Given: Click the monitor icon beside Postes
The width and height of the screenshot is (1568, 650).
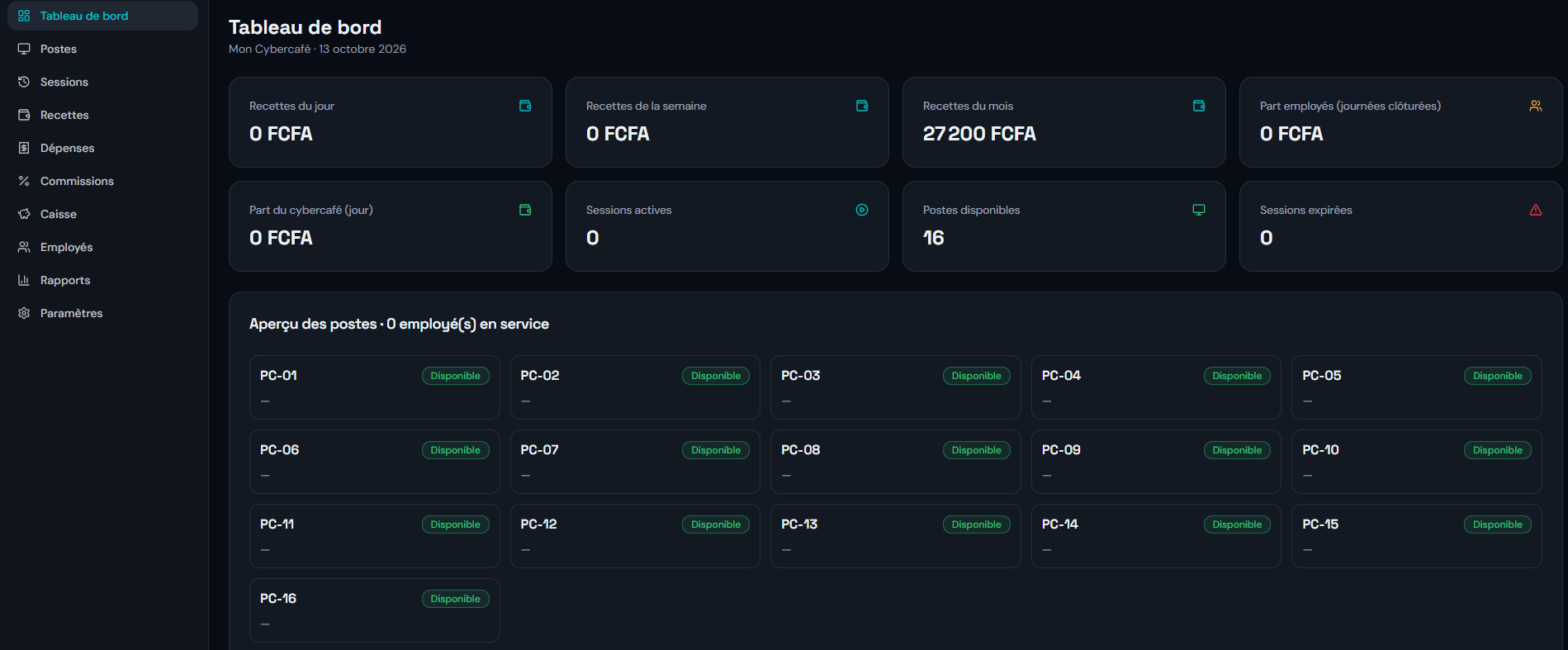Looking at the screenshot, I should 24,49.
